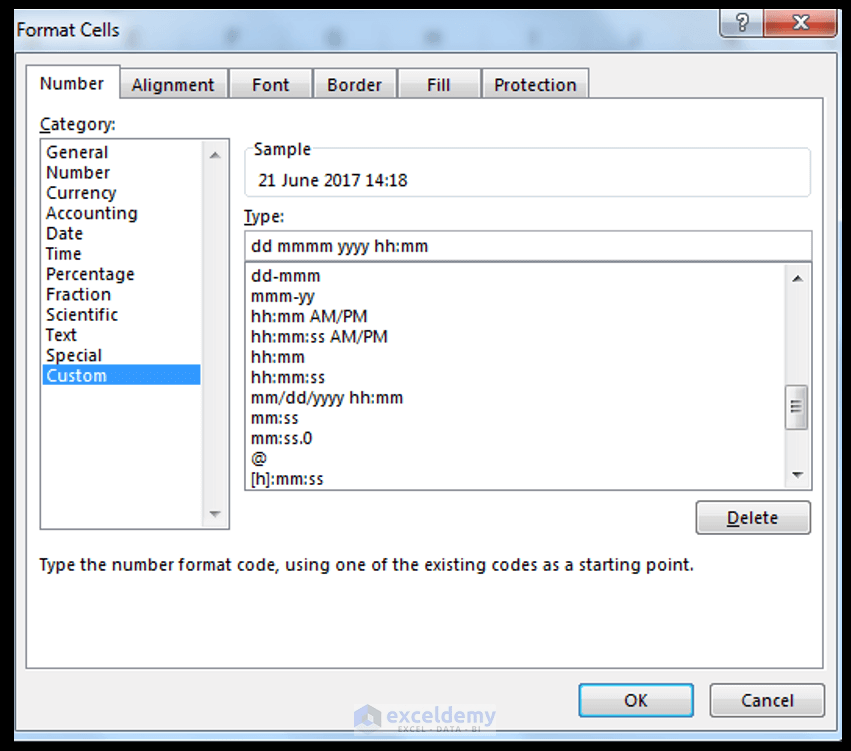The width and height of the screenshot is (851, 751).
Task: Select the Number tab
Action: click(x=71, y=84)
